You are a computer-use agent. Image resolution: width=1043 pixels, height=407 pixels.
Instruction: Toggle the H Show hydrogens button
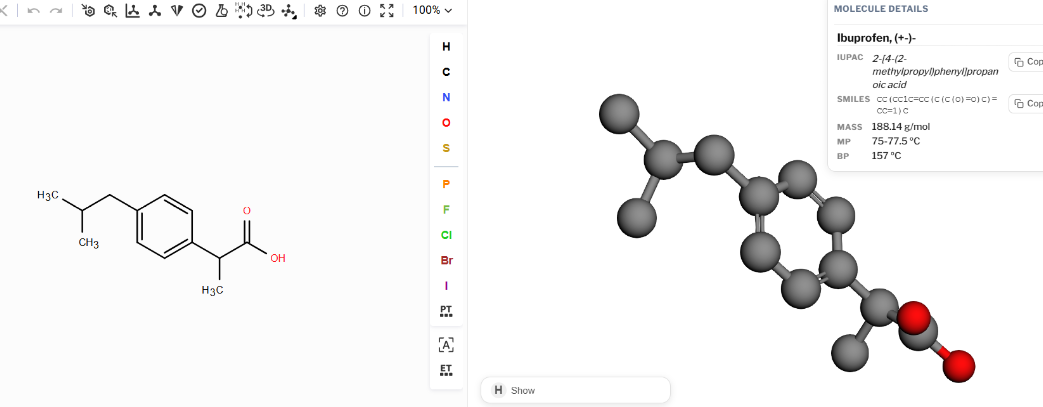[575, 390]
